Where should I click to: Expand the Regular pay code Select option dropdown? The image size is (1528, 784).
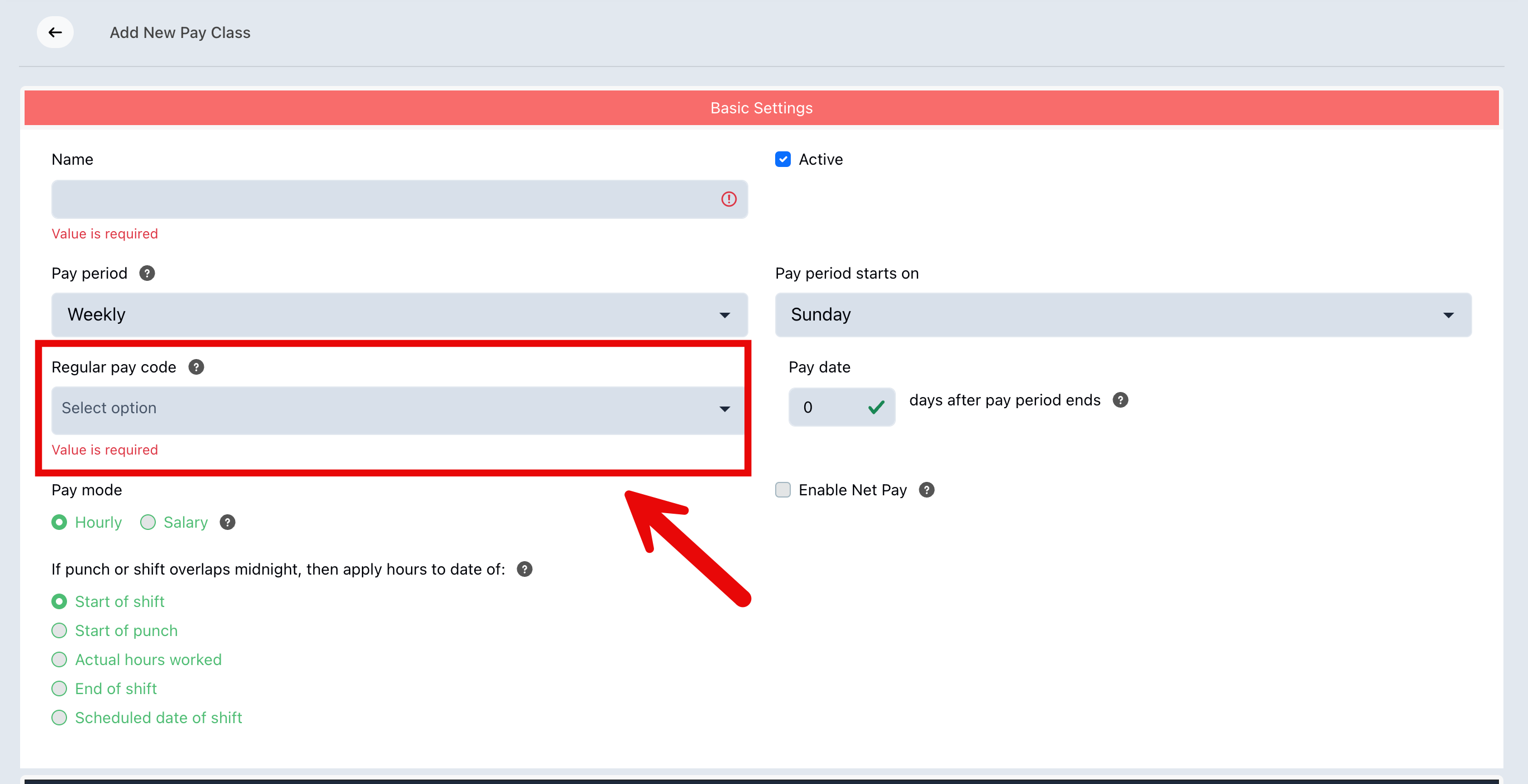point(398,410)
